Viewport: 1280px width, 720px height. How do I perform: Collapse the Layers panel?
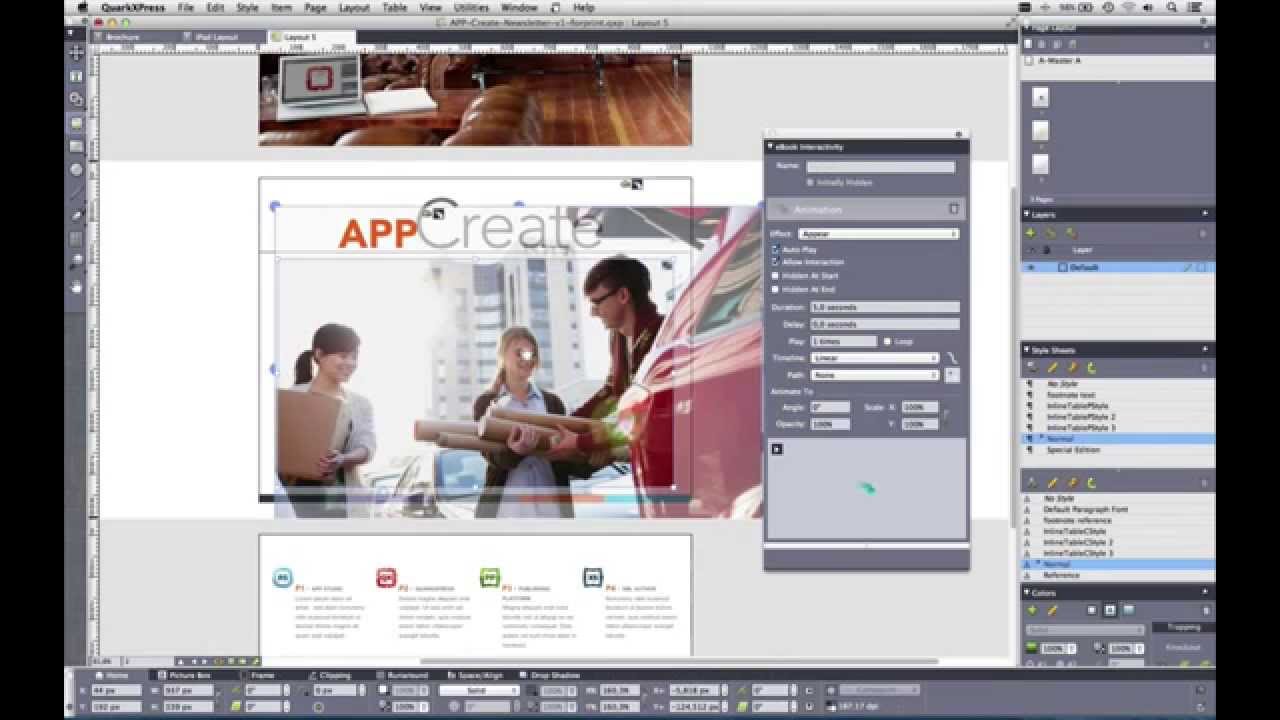pos(1026,214)
